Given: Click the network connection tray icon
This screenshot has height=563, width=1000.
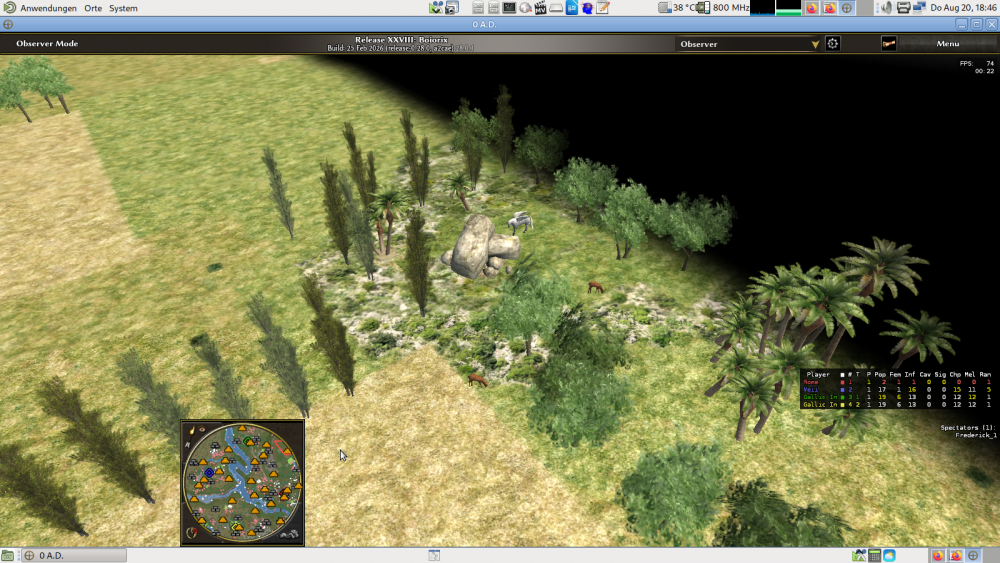Looking at the screenshot, I should click(919, 8).
